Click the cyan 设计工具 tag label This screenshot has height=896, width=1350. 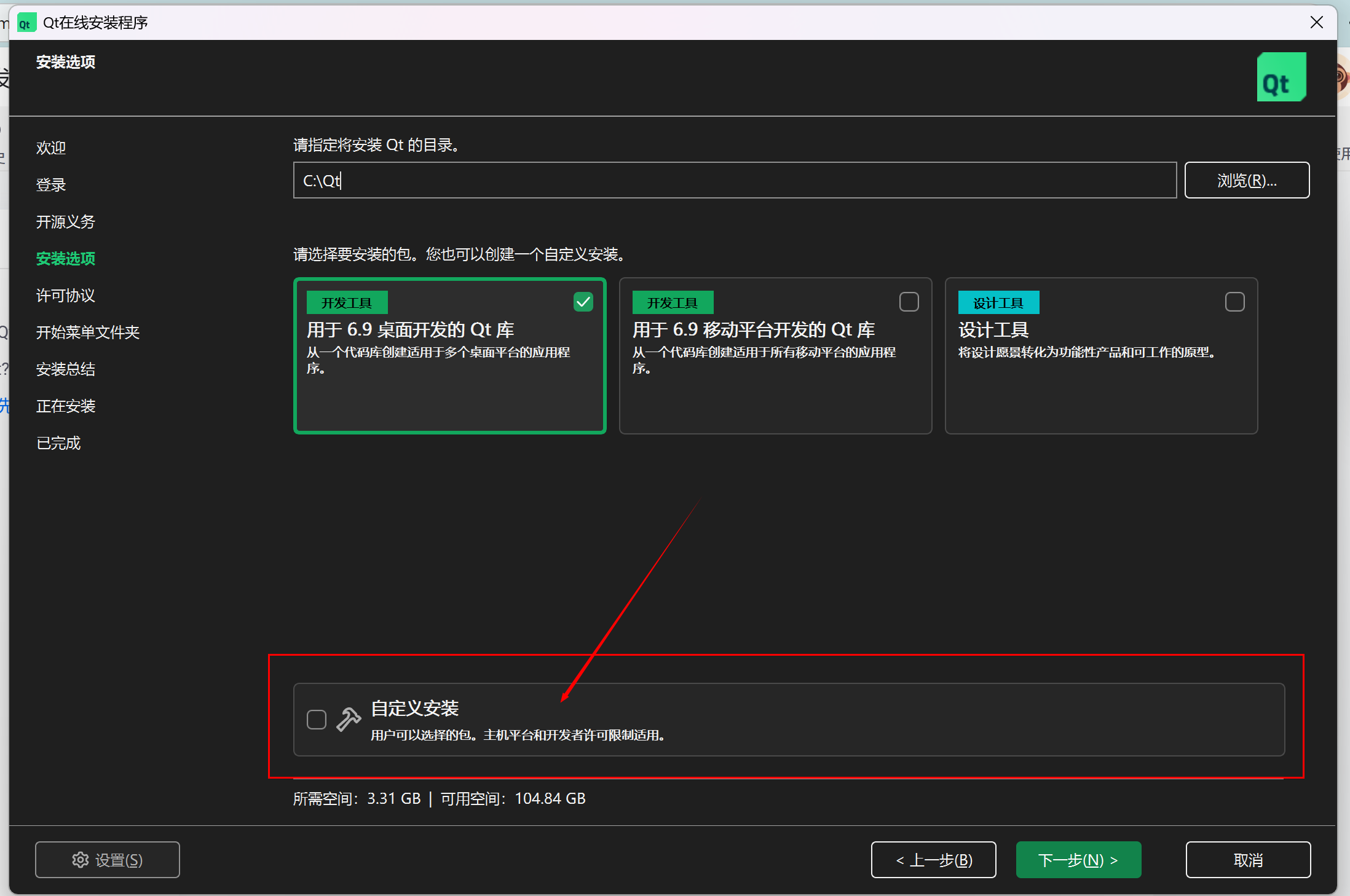[x=998, y=302]
